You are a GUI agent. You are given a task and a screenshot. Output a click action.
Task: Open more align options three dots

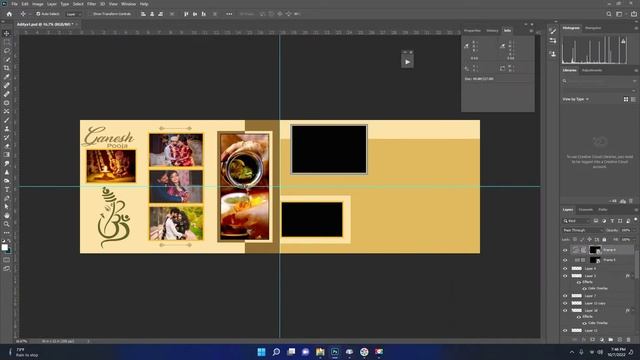coord(229,14)
